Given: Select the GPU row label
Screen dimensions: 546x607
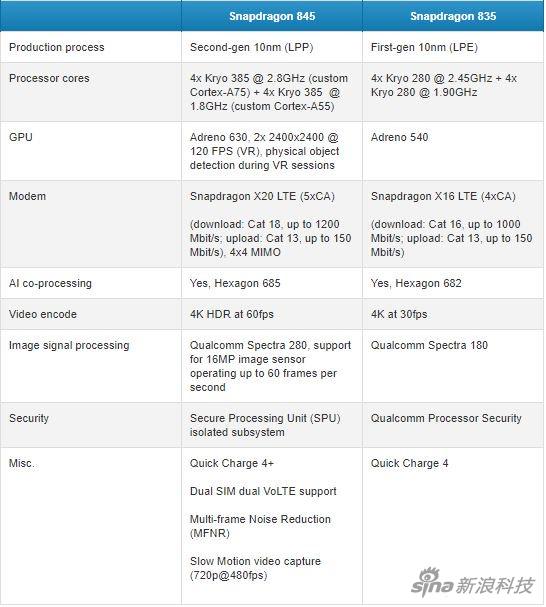Looking at the screenshot, I should click(x=21, y=137).
